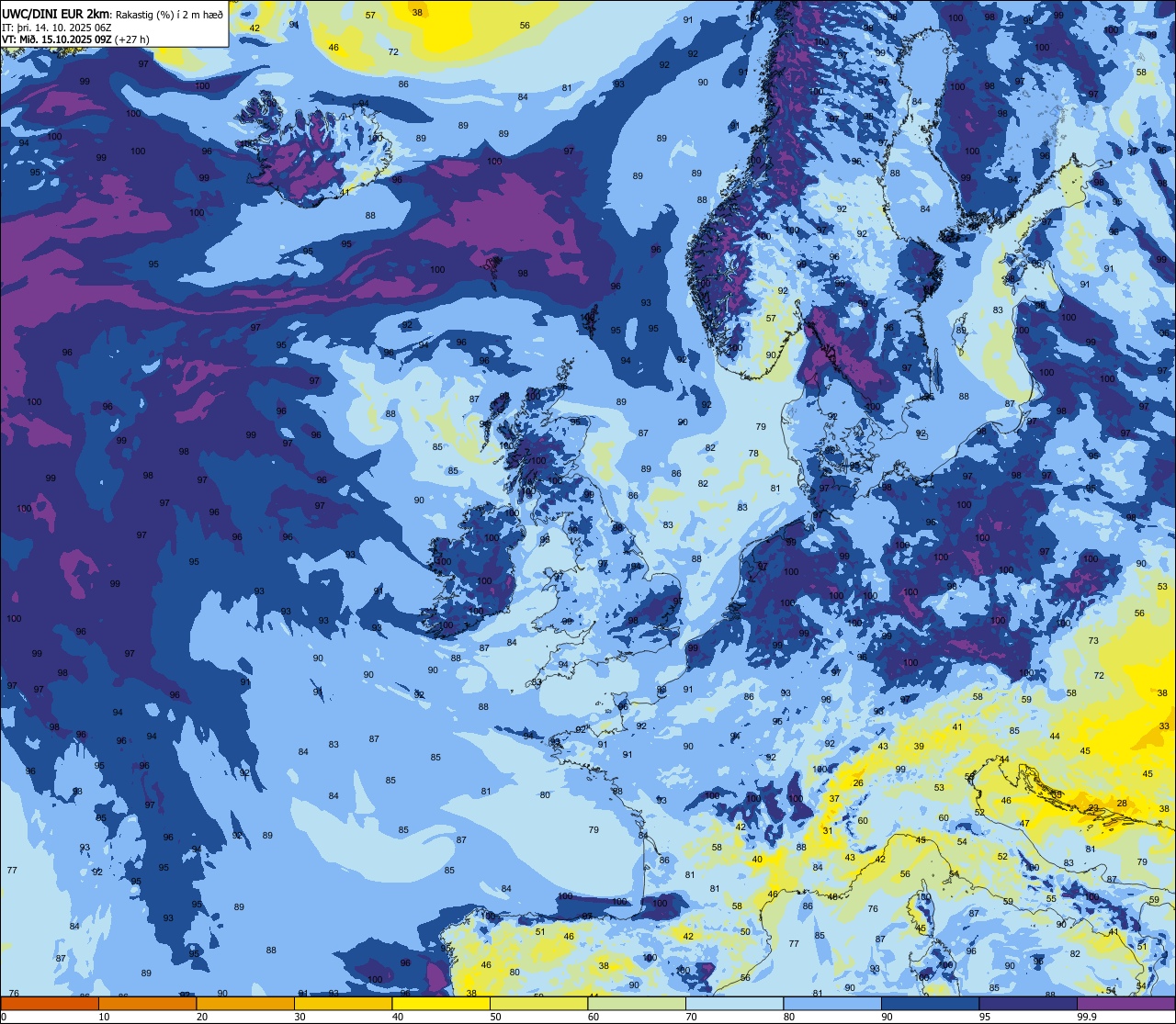Click the legend tick label "70"
This screenshot has width=1176, height=1024.
click(x=691, y=1017)
